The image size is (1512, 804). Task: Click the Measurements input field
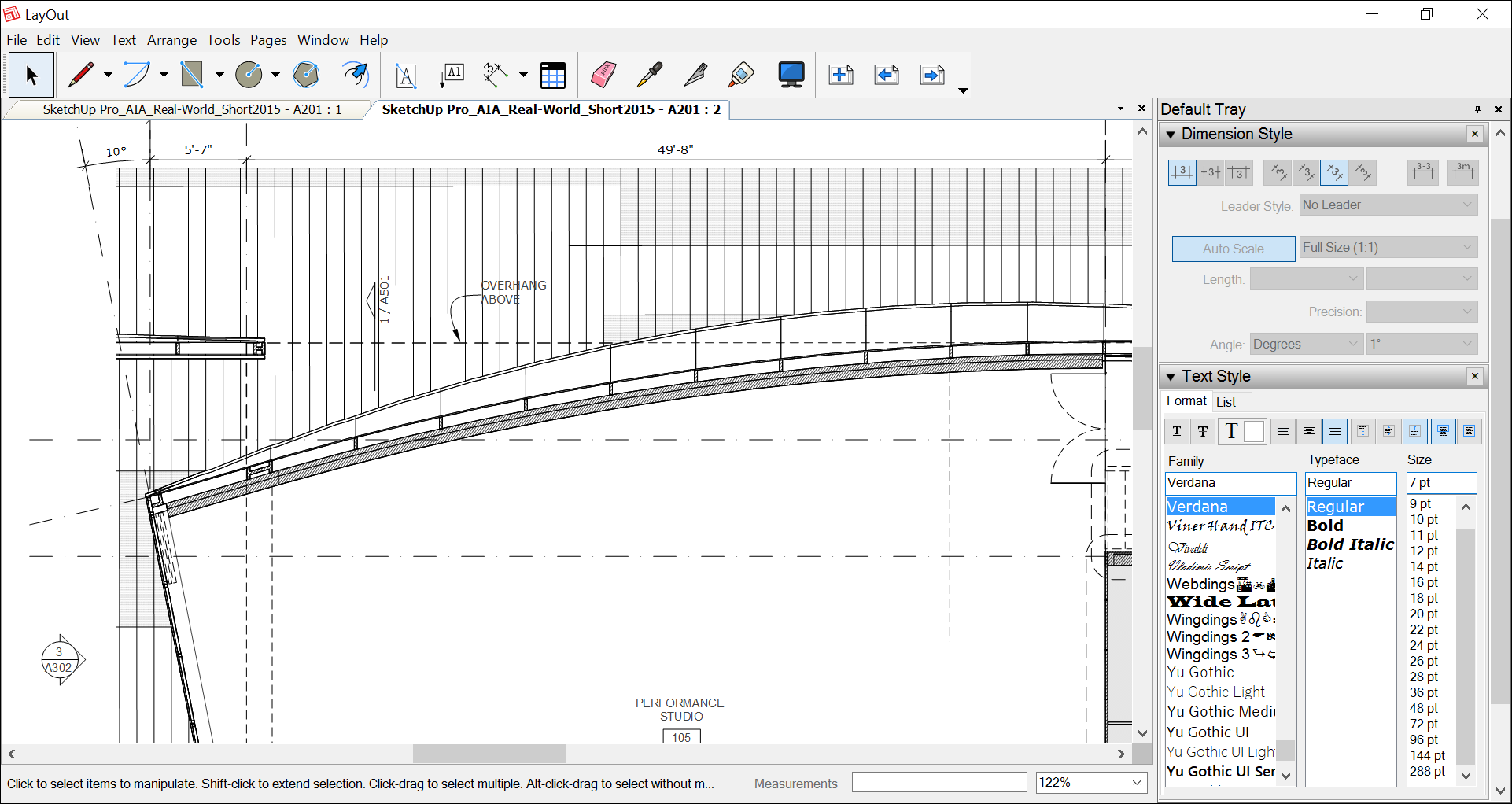point(939,783)
